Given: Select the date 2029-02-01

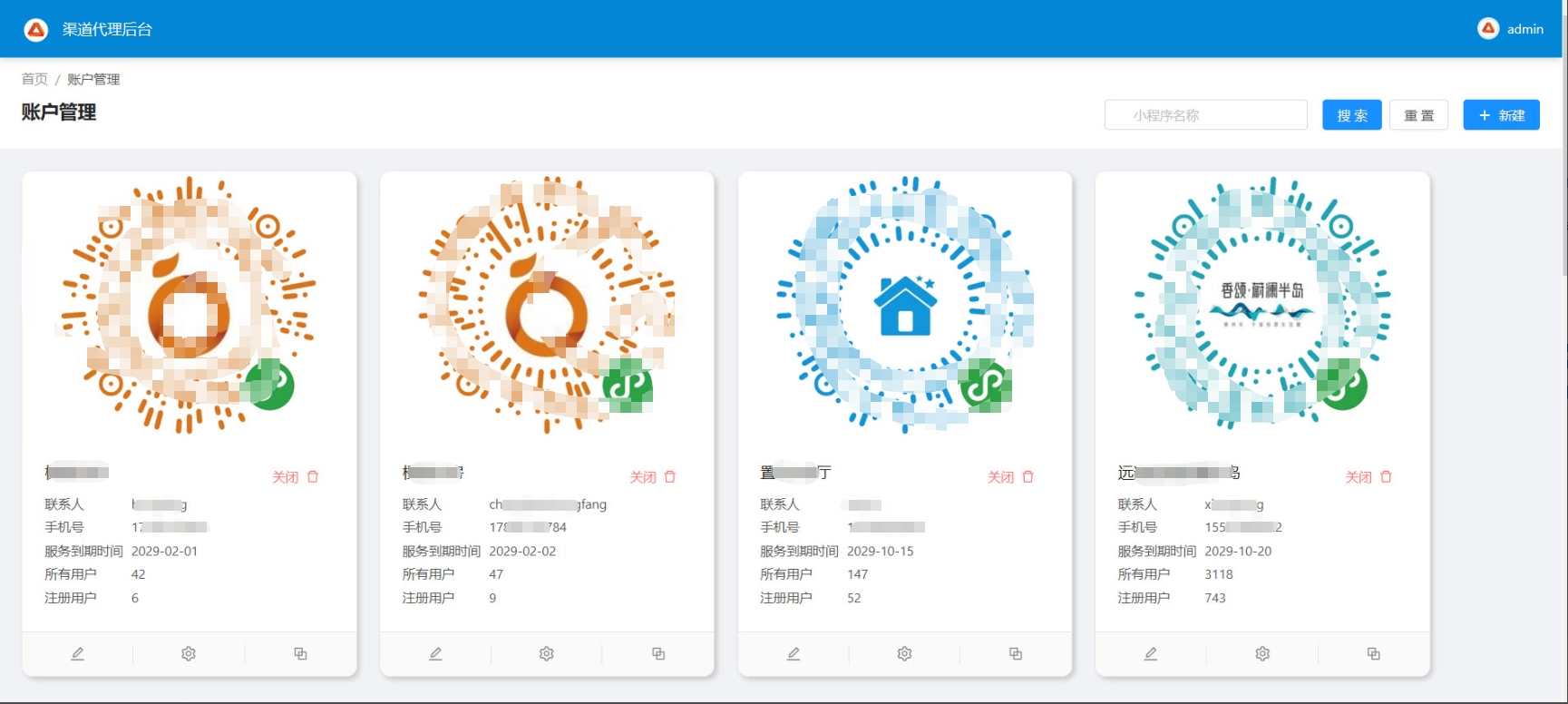Looking at the screenshot, I should click(x=164, y=551).
